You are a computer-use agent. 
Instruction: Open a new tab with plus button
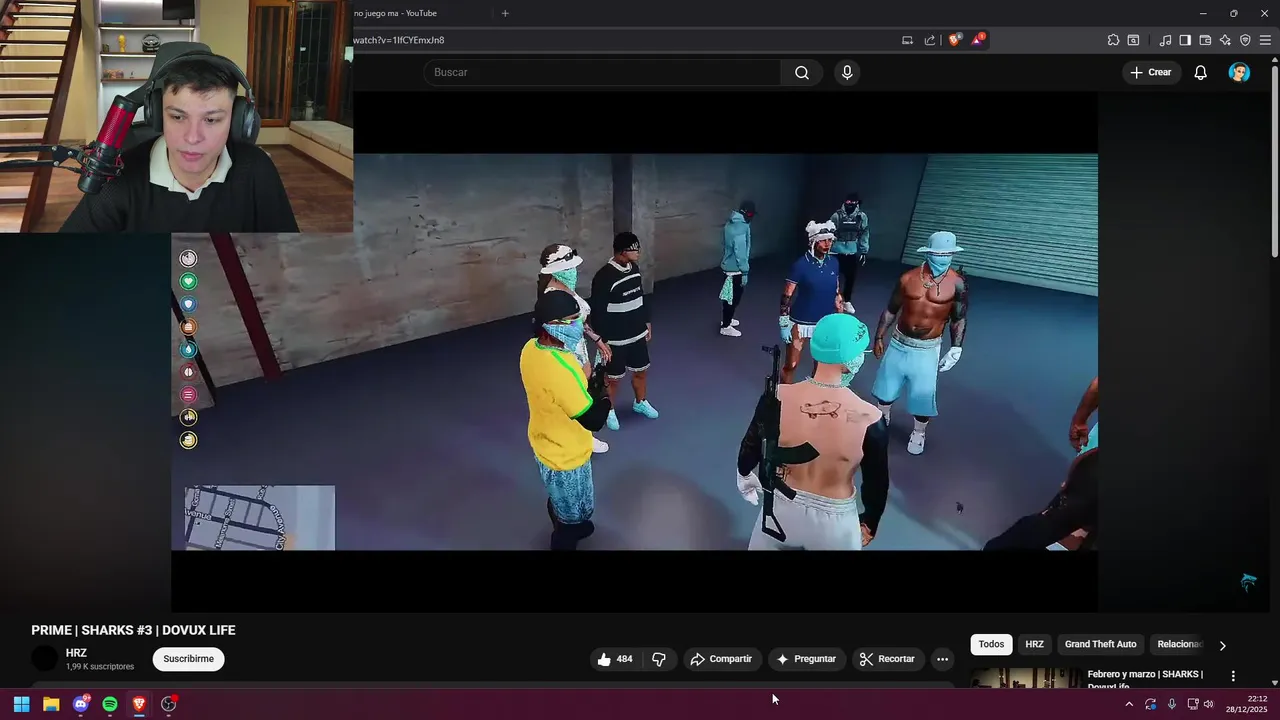click(x=505, y=13)
